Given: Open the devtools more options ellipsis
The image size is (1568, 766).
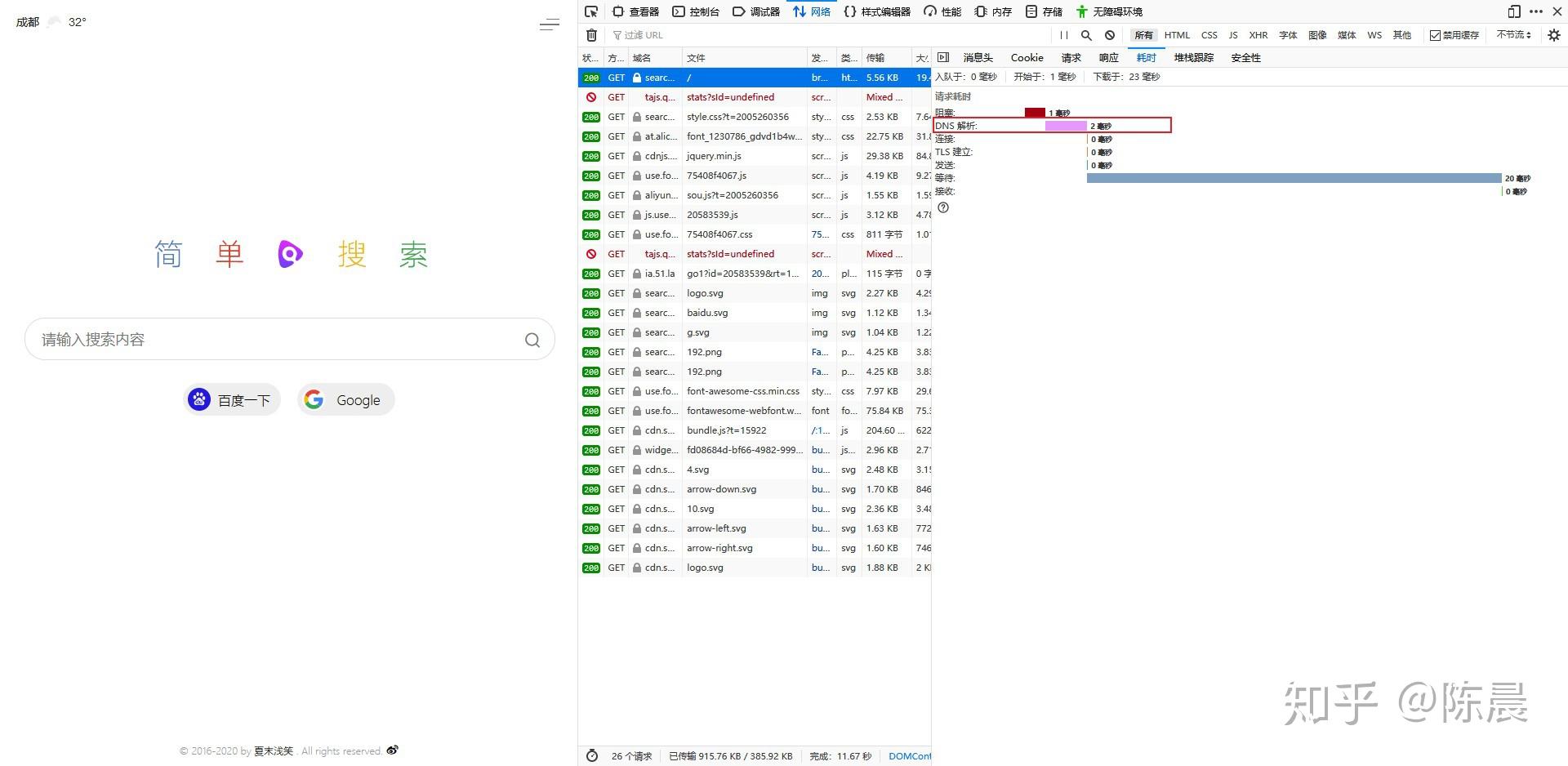Looking at the screenshot, I should [x=1536, y=11].
